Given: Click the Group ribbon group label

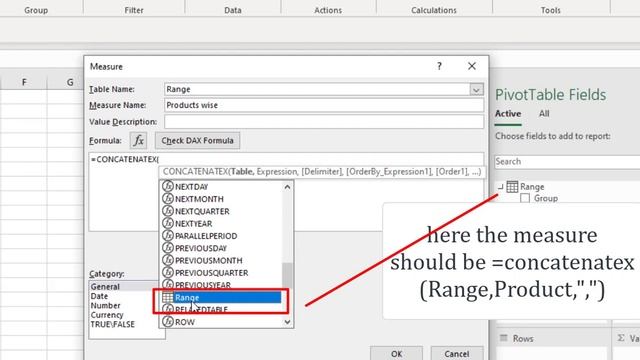Looking at the screenshot, I should [36, 10].
